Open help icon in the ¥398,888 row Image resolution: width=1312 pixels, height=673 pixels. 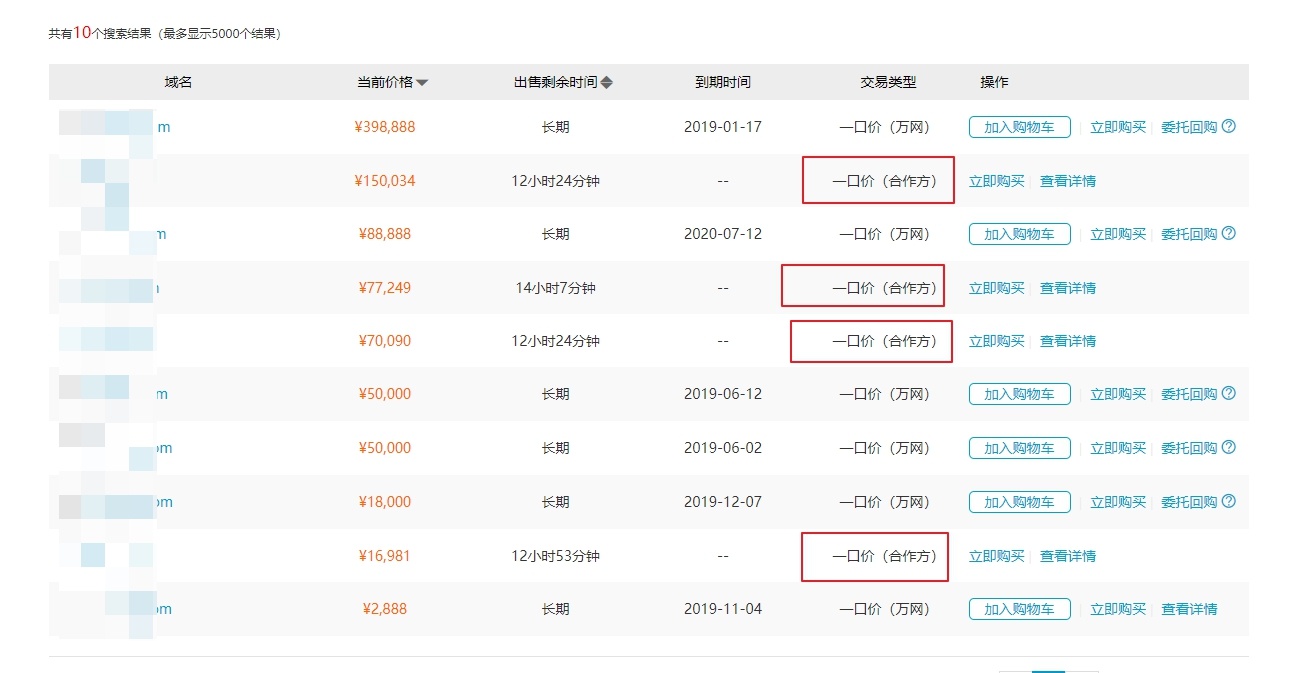(x=1229, y=127)
